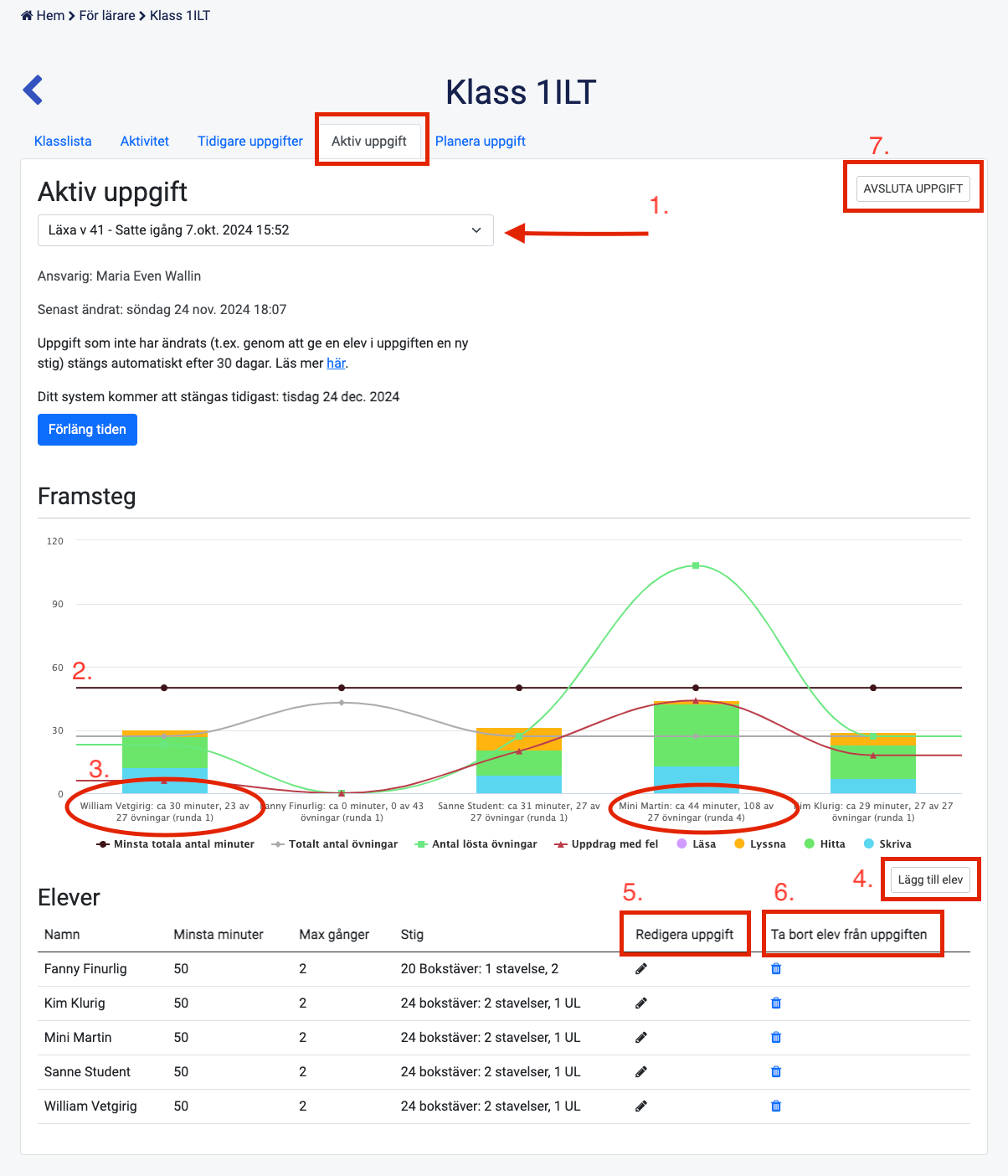Edit Mini Martin's assignment pencil icon
The height and width of the screenshot is (1176, 1008).
coord(641,1038)
